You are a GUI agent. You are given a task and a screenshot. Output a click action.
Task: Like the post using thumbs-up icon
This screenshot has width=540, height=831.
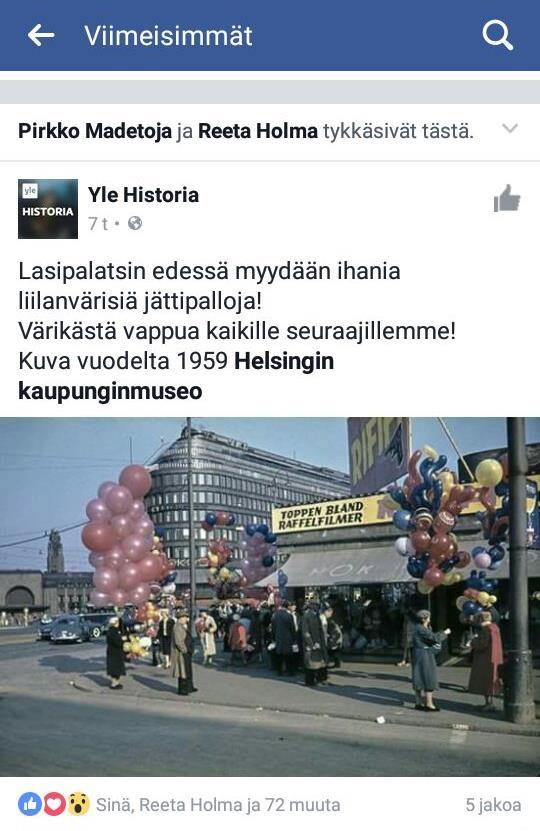[x=506, y=199]
